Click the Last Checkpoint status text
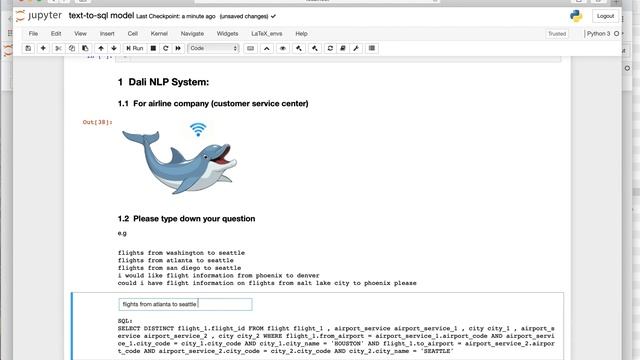The width and height of the screenshot is (640, 360). pos(176,16)
